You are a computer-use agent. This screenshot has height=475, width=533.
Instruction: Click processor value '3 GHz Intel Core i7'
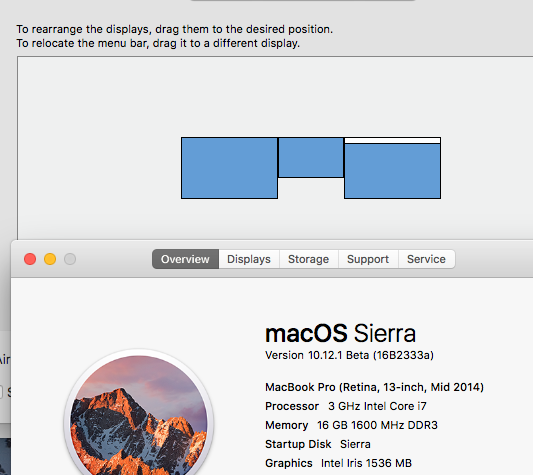(377, 406)
